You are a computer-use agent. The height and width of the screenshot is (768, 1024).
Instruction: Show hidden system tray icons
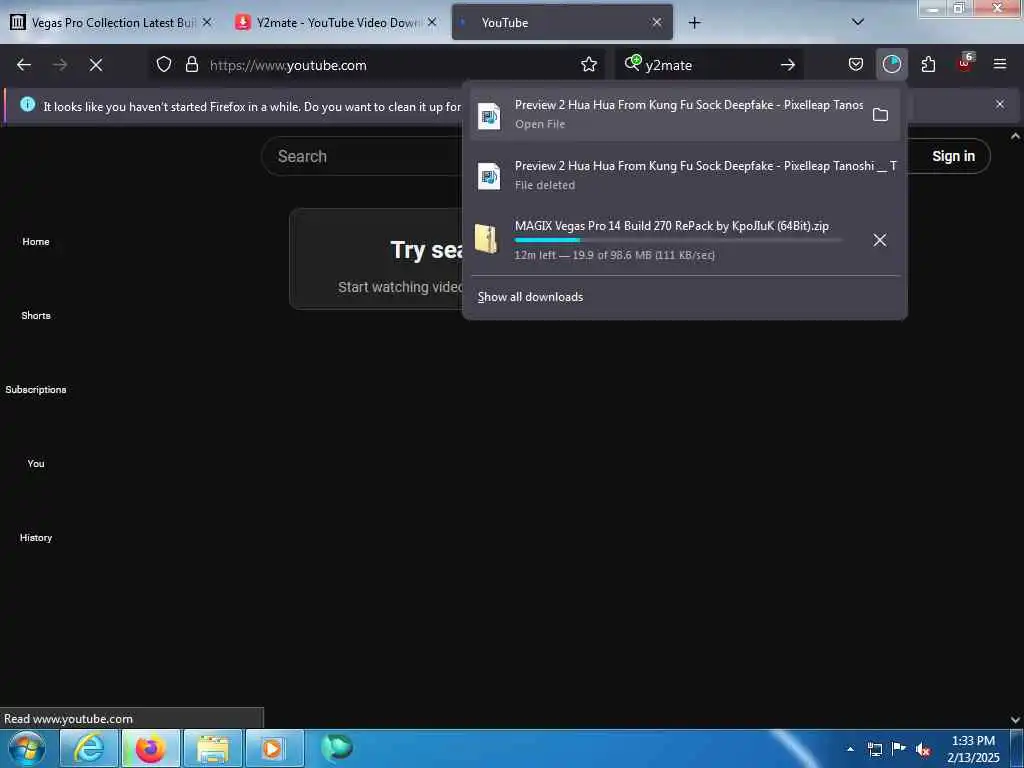click(x=850, y=750)
